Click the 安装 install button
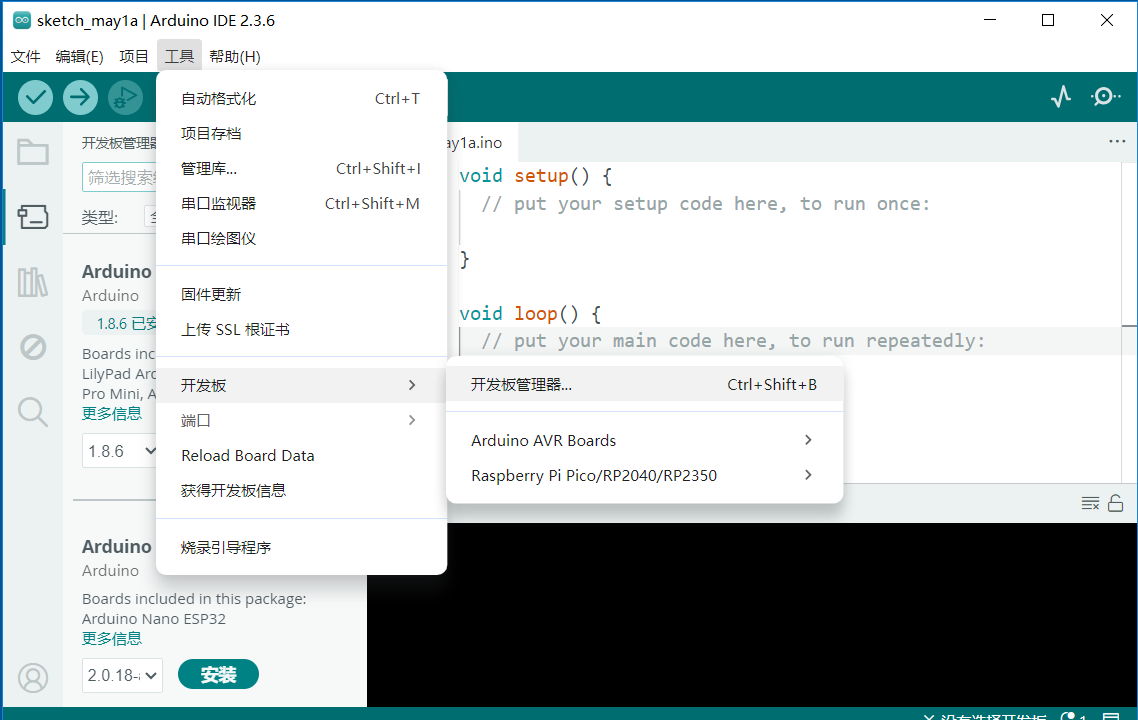This screenshot has height=720, width=1138. (x=218, y=674)
